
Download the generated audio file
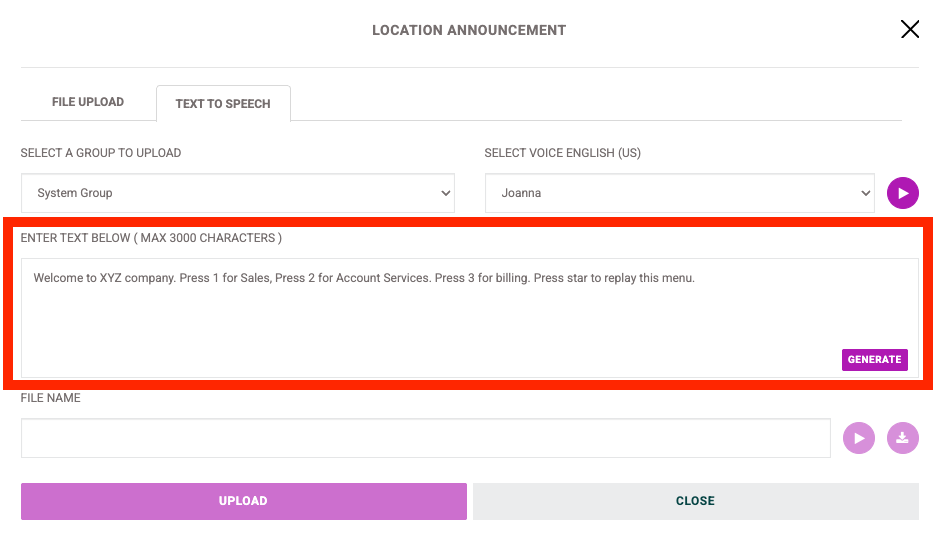(902, 438)
